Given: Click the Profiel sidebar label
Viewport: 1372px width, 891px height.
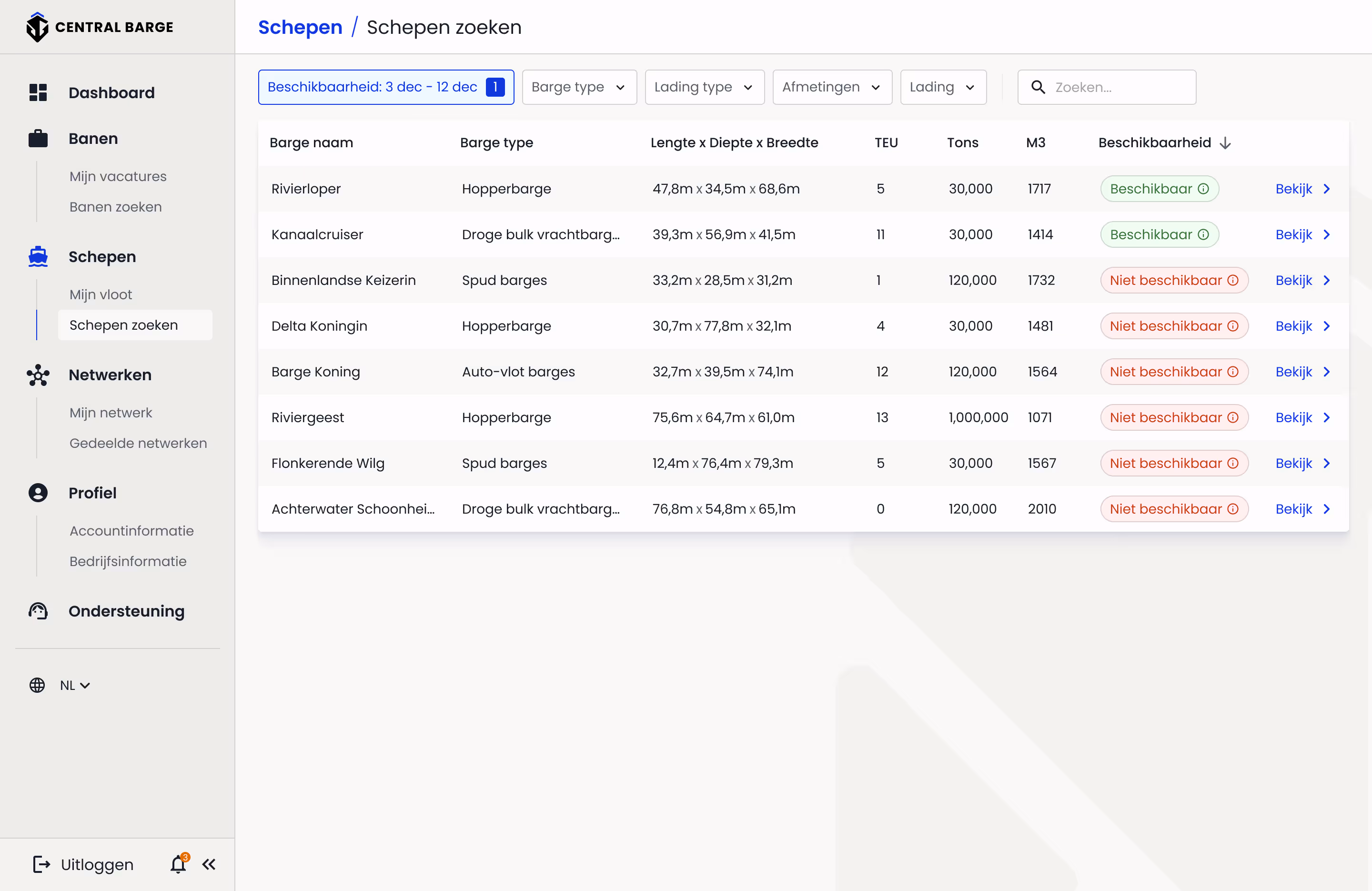Looking at the screenshot, I should 92,493.
